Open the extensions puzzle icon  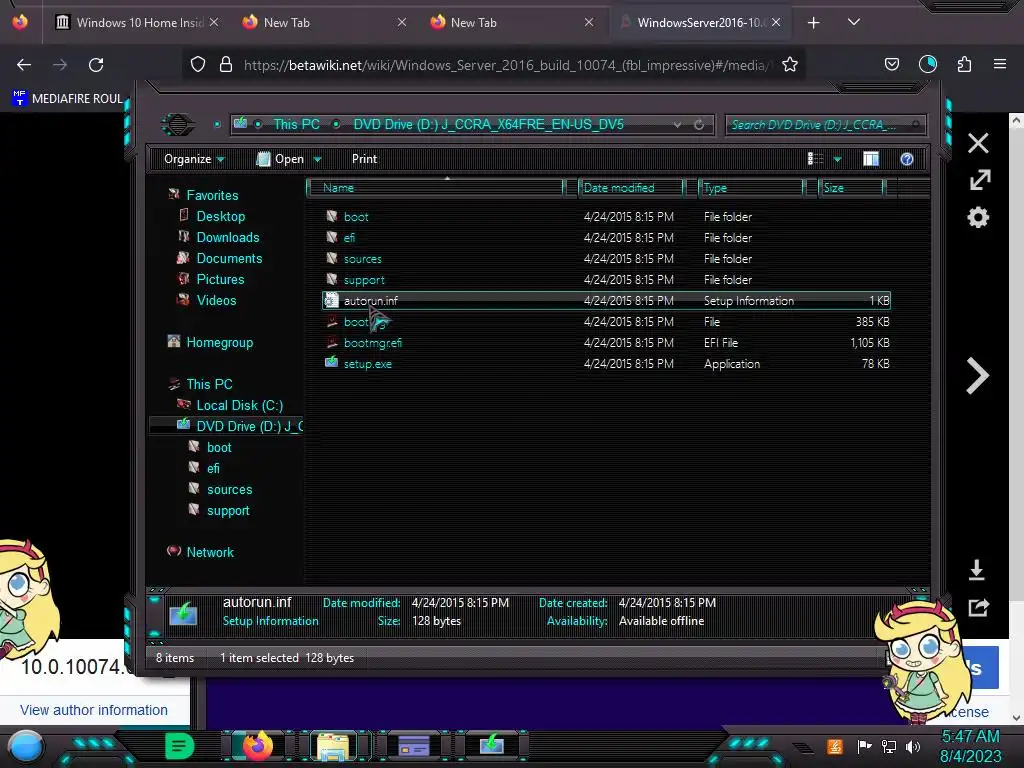965,65
